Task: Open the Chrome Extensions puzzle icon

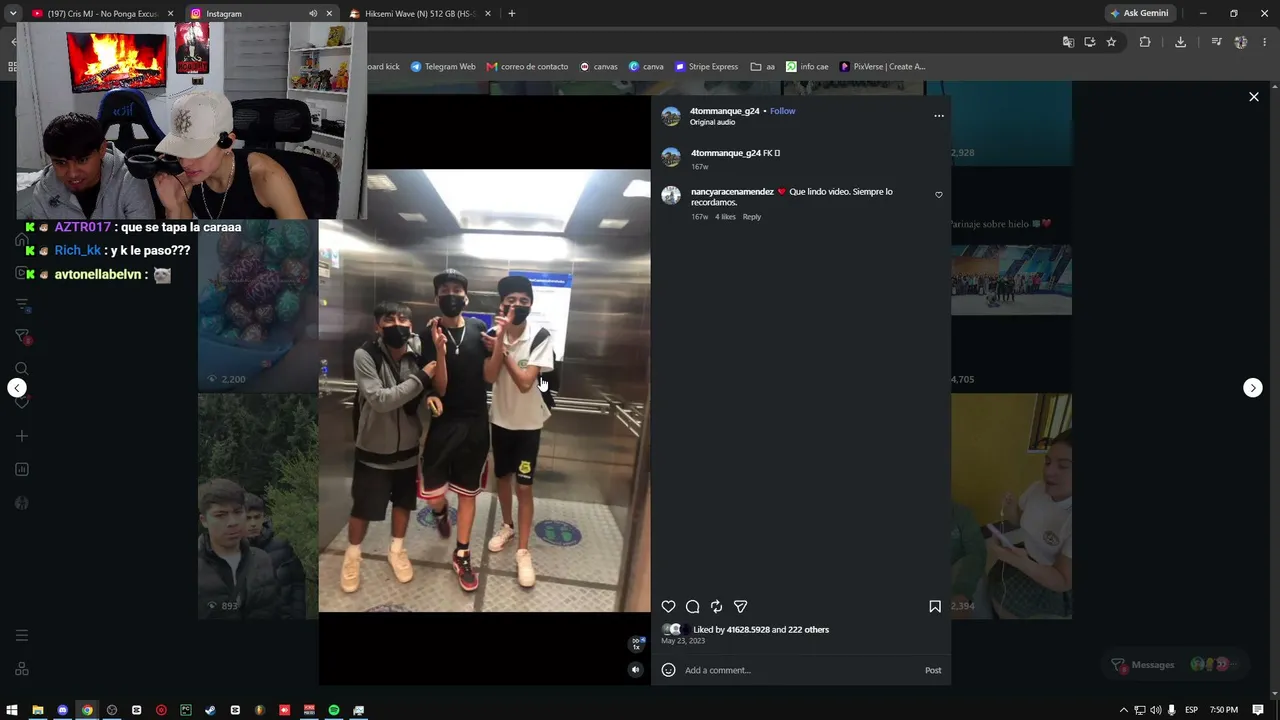Action: pos(1145,42)
